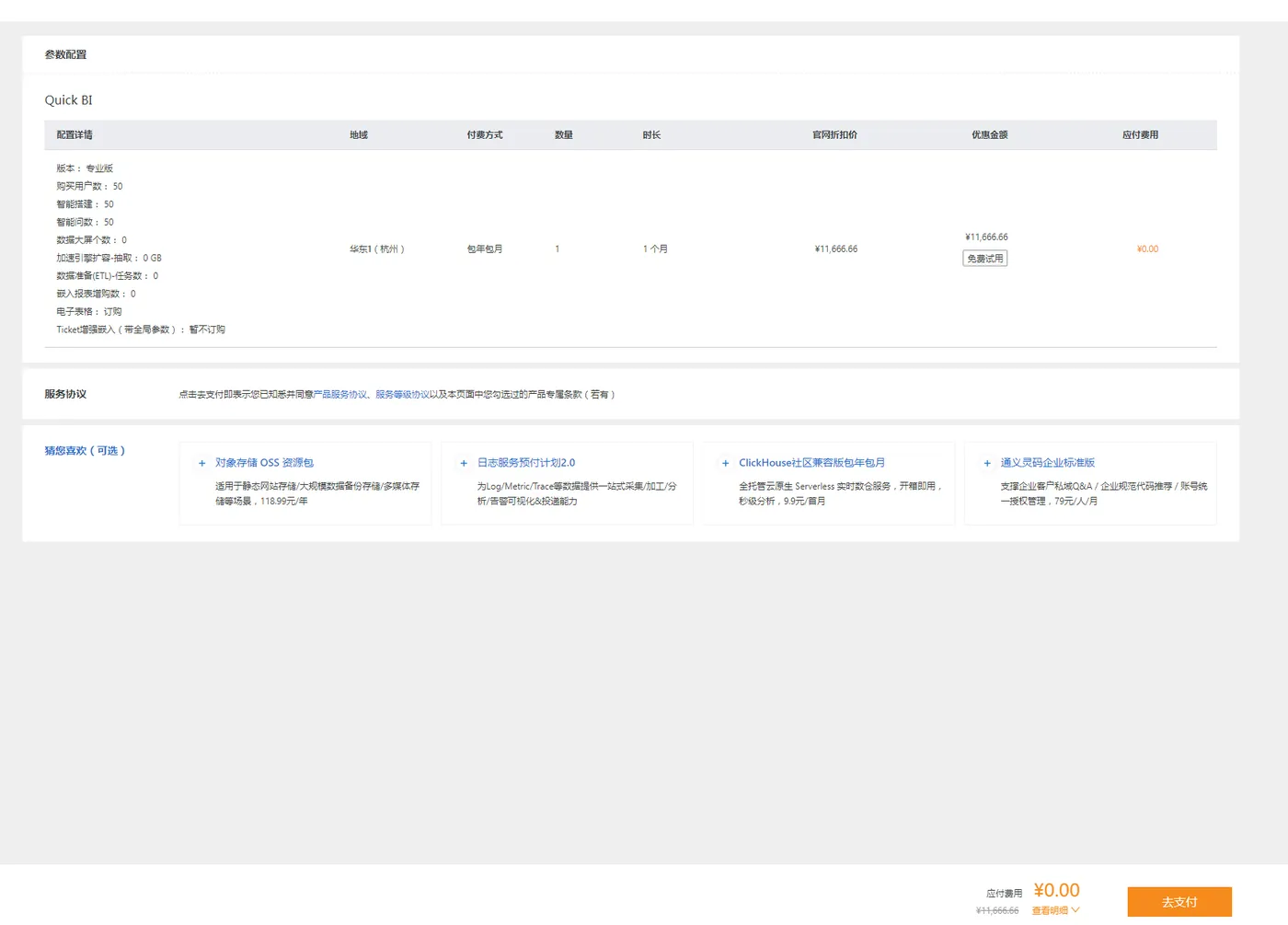Select the 智能问数：50 line

click(85, 223)
